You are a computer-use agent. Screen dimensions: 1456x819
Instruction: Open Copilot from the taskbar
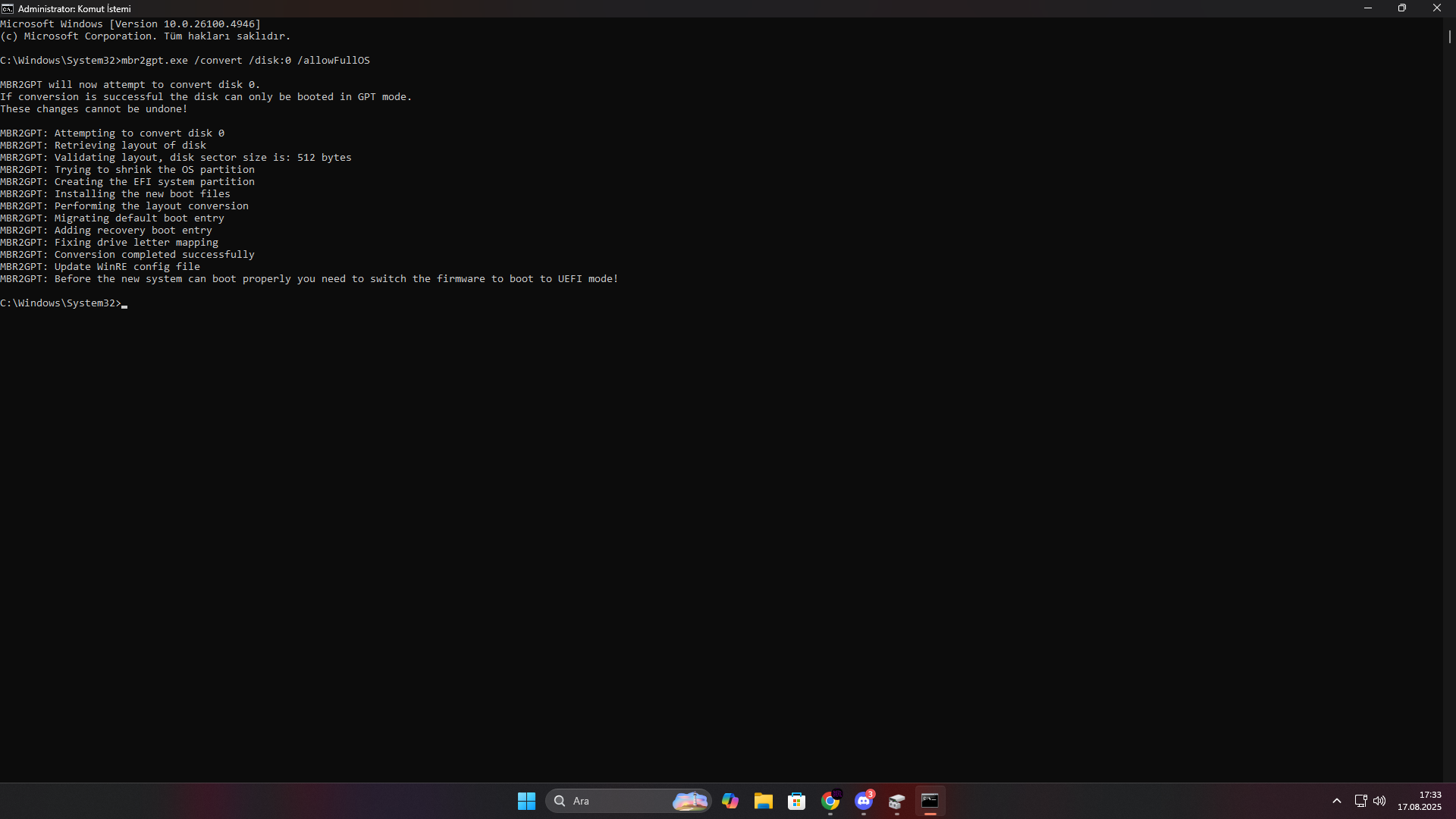730,801
